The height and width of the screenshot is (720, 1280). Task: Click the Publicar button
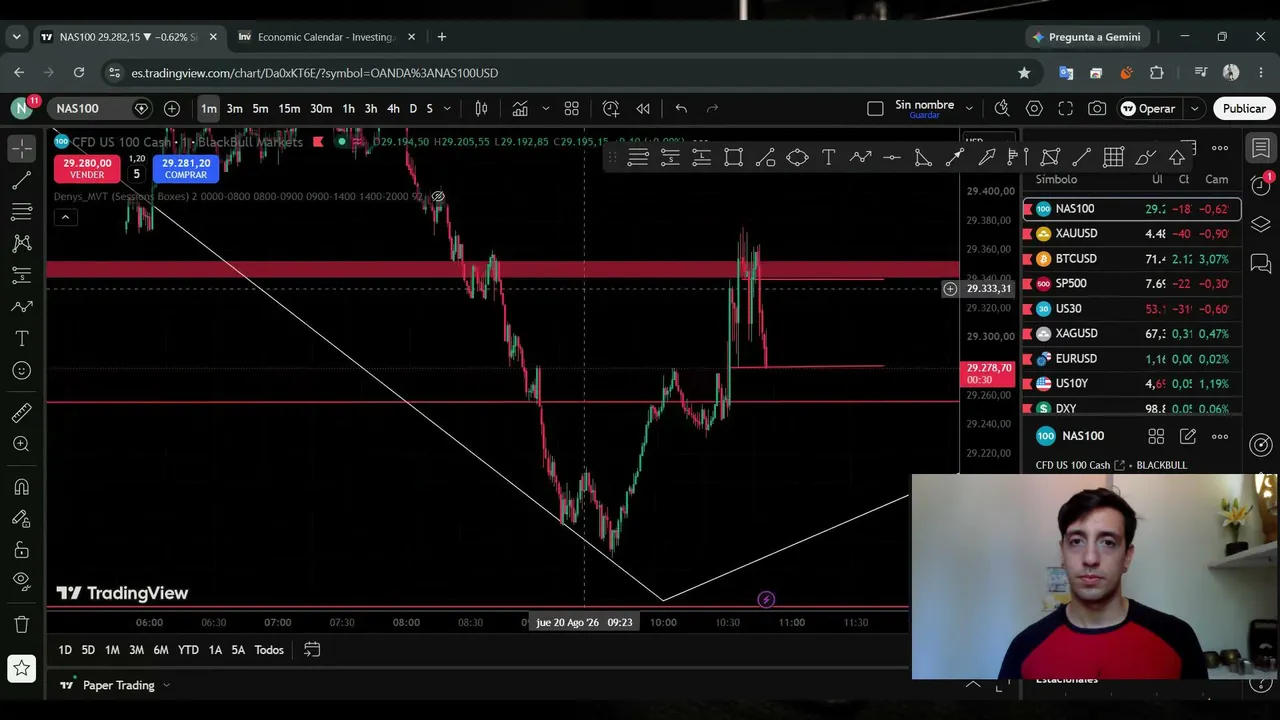tap(1244, 108)
